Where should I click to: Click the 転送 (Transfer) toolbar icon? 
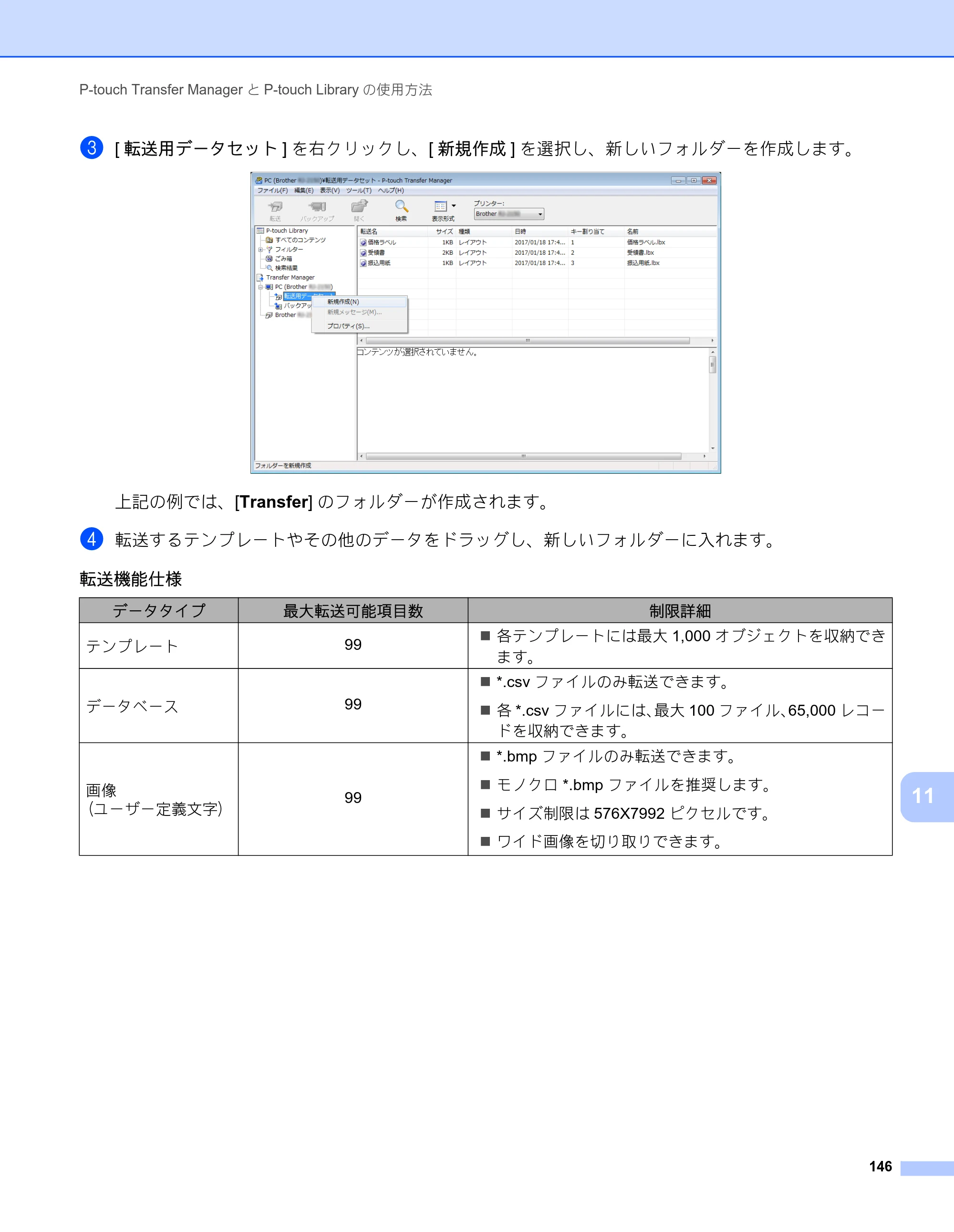tap(275, 207)
